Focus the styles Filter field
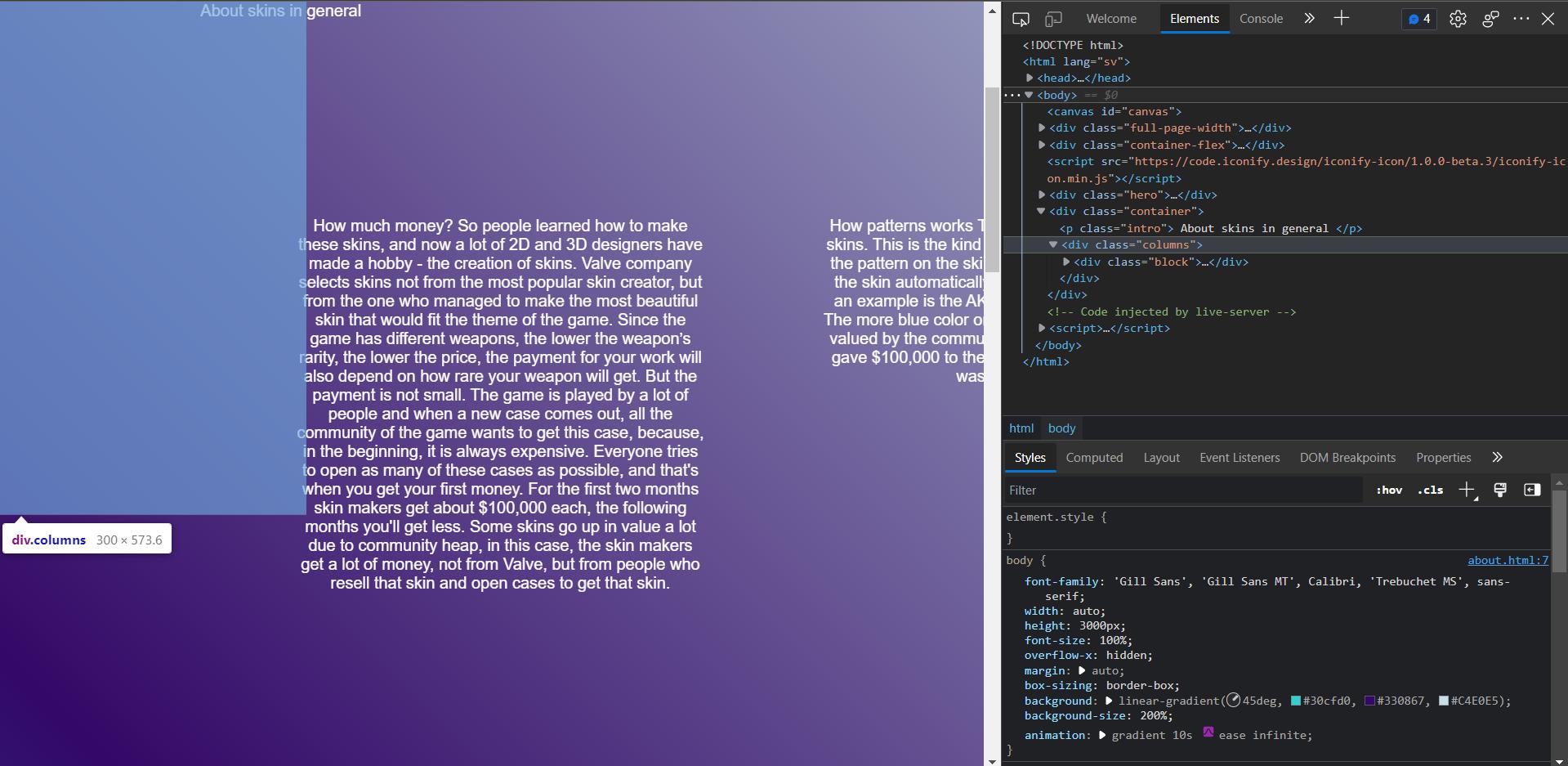The image size is (1568, 766). pos(1184,491)
